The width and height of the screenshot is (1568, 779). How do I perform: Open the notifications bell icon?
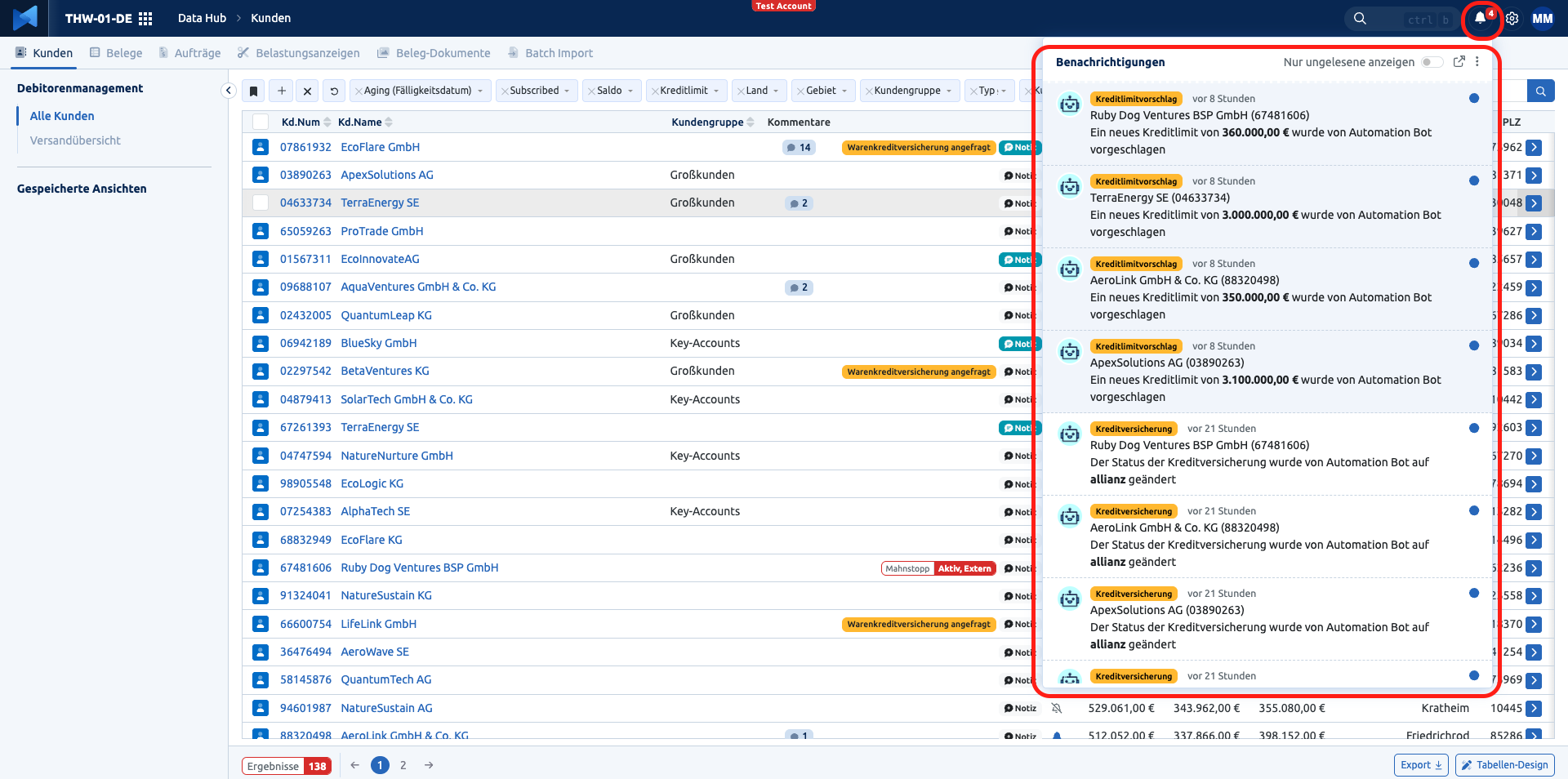coord(1480,19)
